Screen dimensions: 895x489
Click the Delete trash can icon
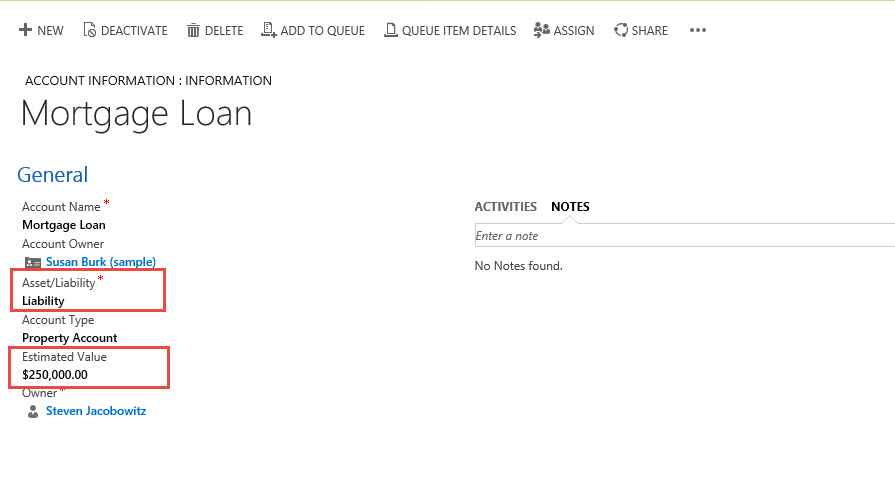[x=193, y=31]
